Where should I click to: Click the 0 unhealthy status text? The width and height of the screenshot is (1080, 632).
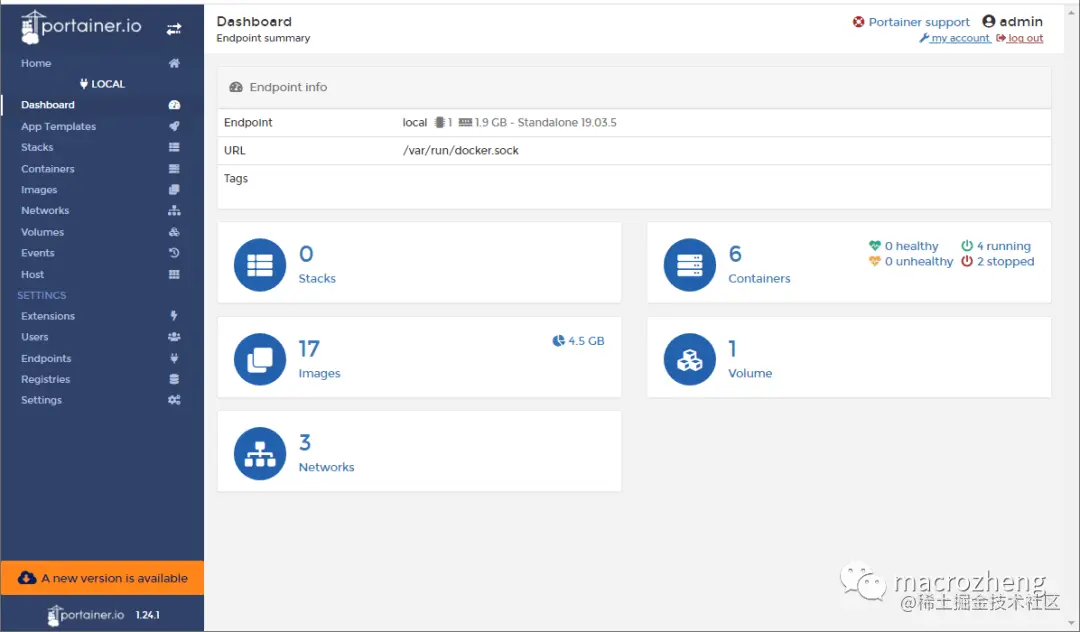pos(919,262)
